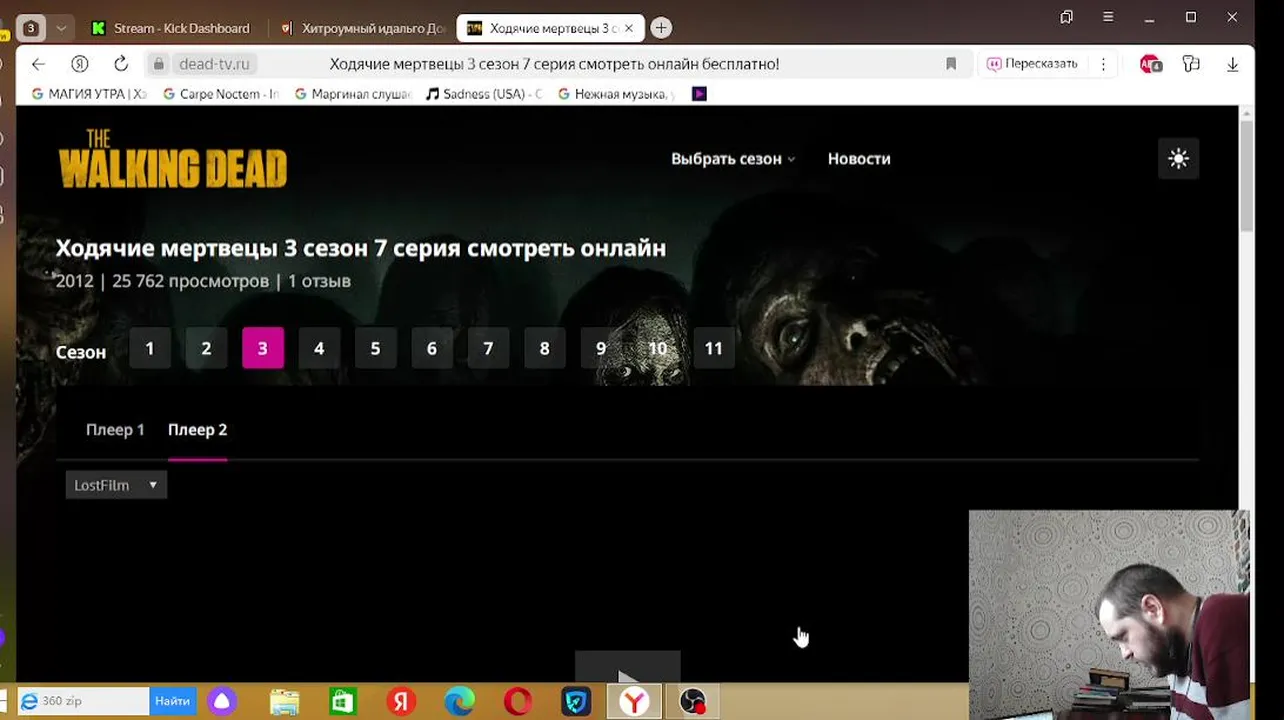Click the Пересказать button
This screenshot has height=720, width=1284.
click(x=1032, y=64)
